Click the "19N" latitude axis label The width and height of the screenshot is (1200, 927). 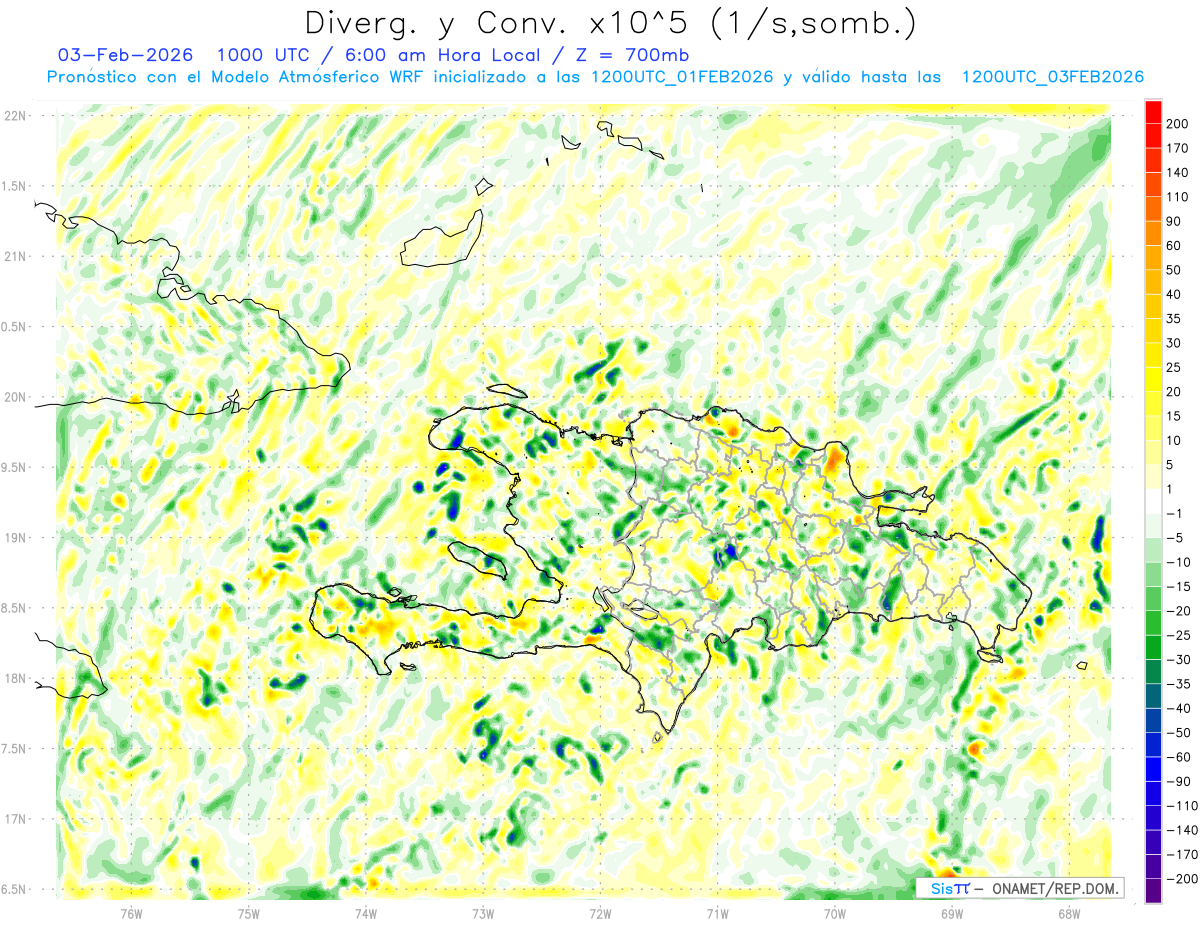click(x=15, y=538)
